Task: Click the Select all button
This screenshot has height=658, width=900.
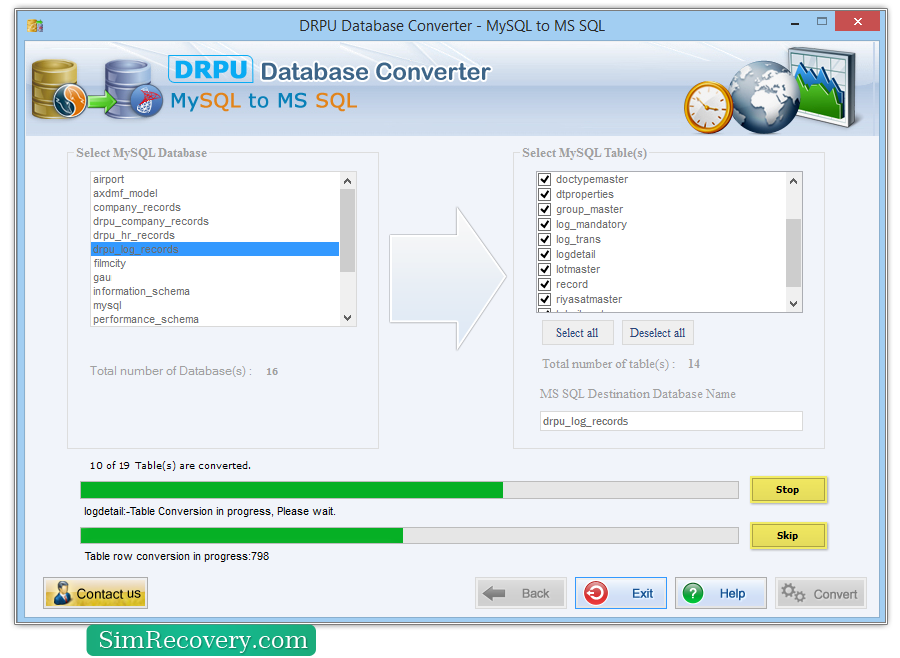Action: (577, 332)
